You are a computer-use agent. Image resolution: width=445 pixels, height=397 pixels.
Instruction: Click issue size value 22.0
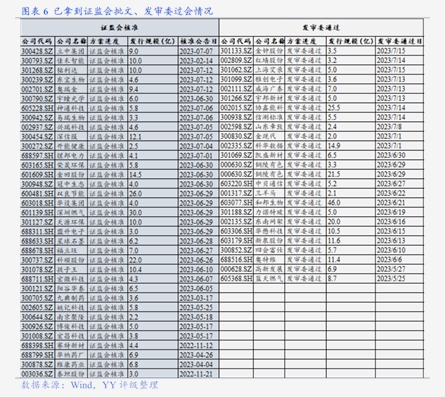click(136, 260)
